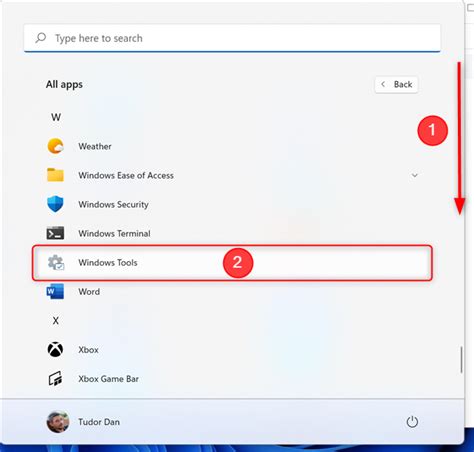Go back with the Back button
474x452 pixels.
pyautogui.click(x=396, y=84)
